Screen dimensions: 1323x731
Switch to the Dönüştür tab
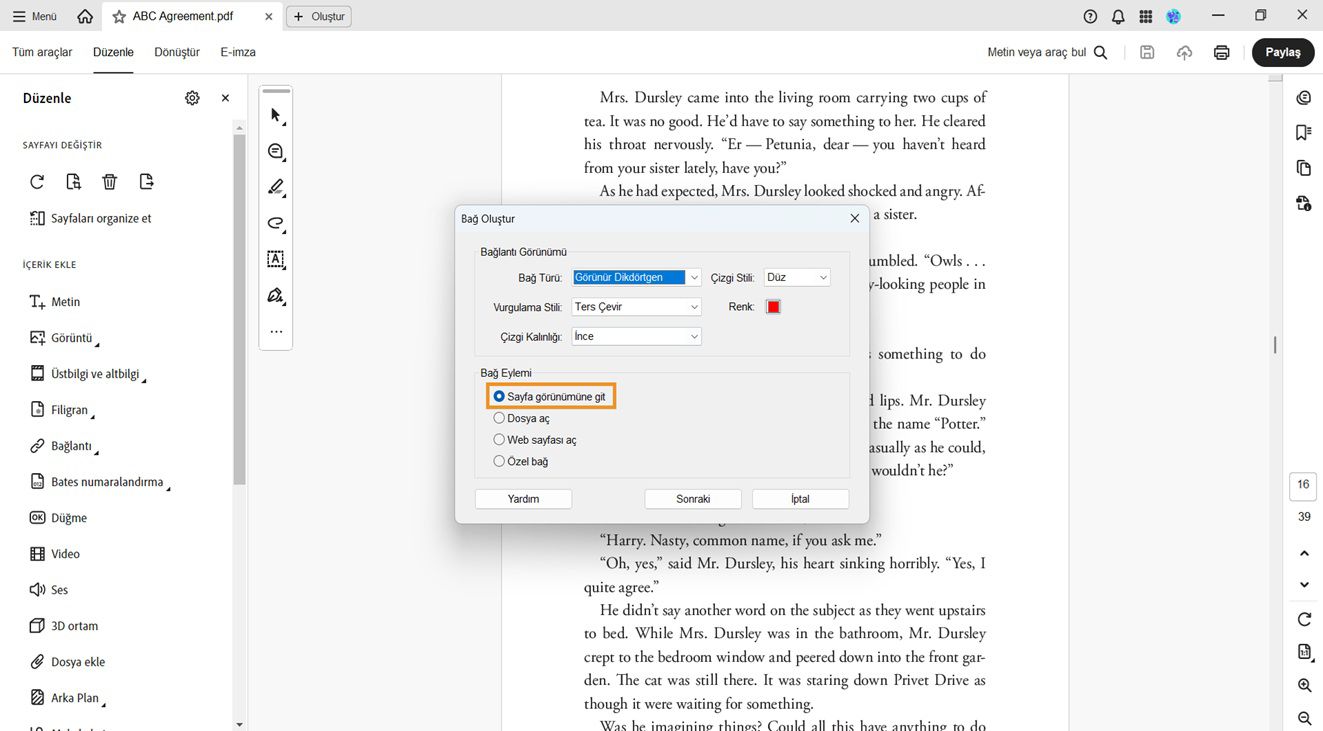click(x=177, y=52)
